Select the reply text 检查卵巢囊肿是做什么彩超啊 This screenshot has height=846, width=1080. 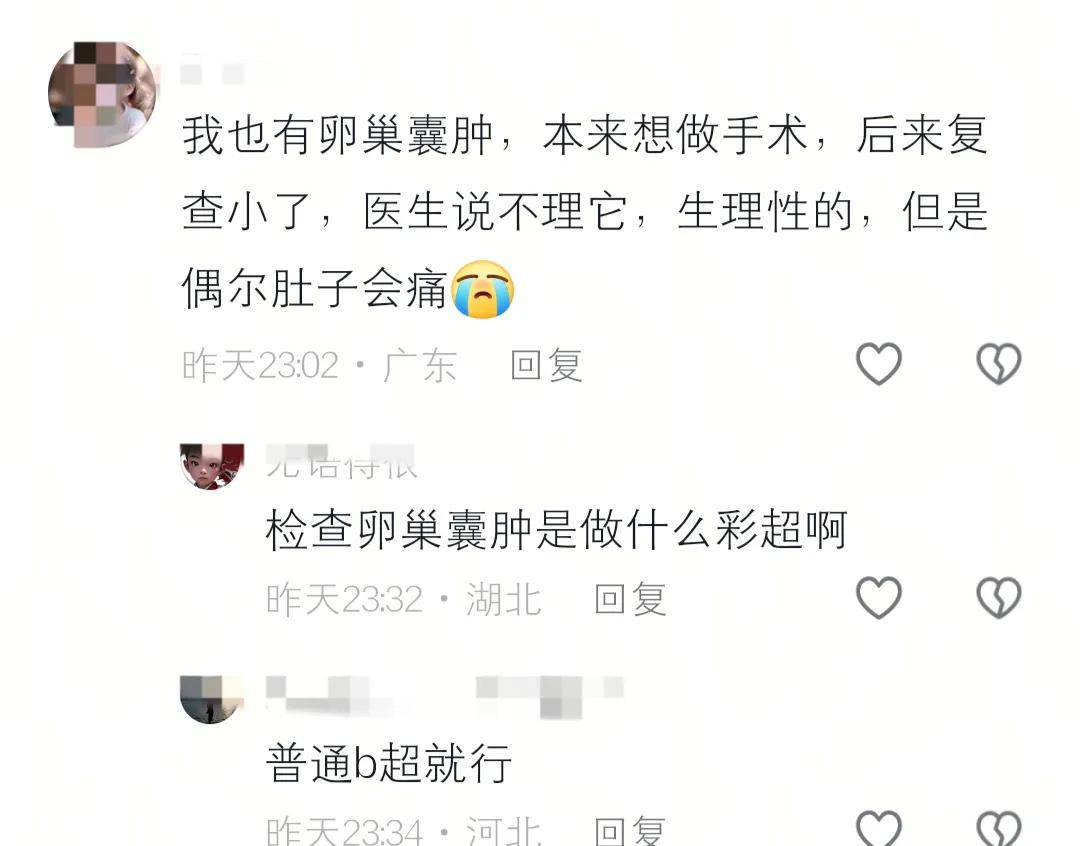(x=557, y=530)
